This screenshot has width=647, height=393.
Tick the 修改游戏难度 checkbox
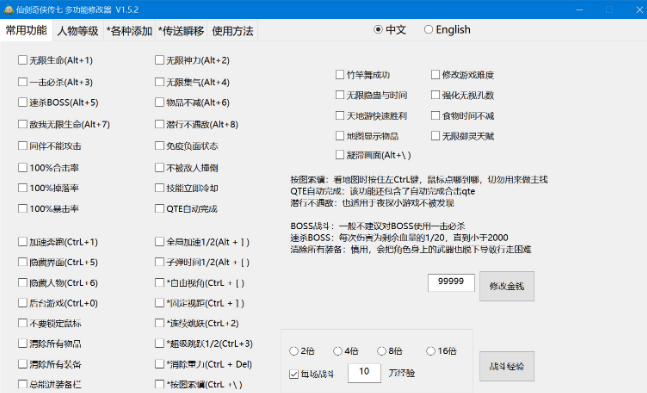435,74
